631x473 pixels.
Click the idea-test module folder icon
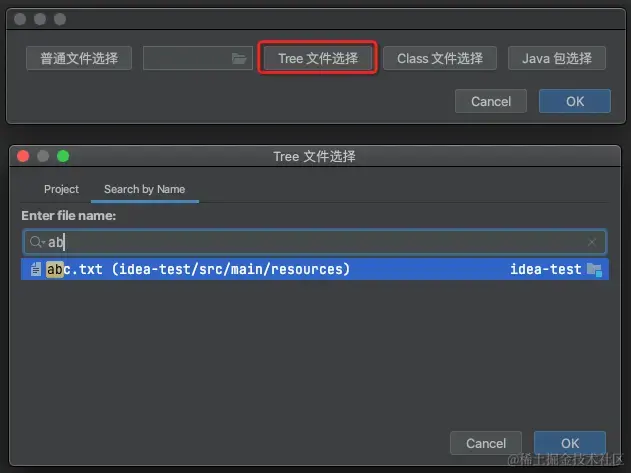click(x=594, y=269)
